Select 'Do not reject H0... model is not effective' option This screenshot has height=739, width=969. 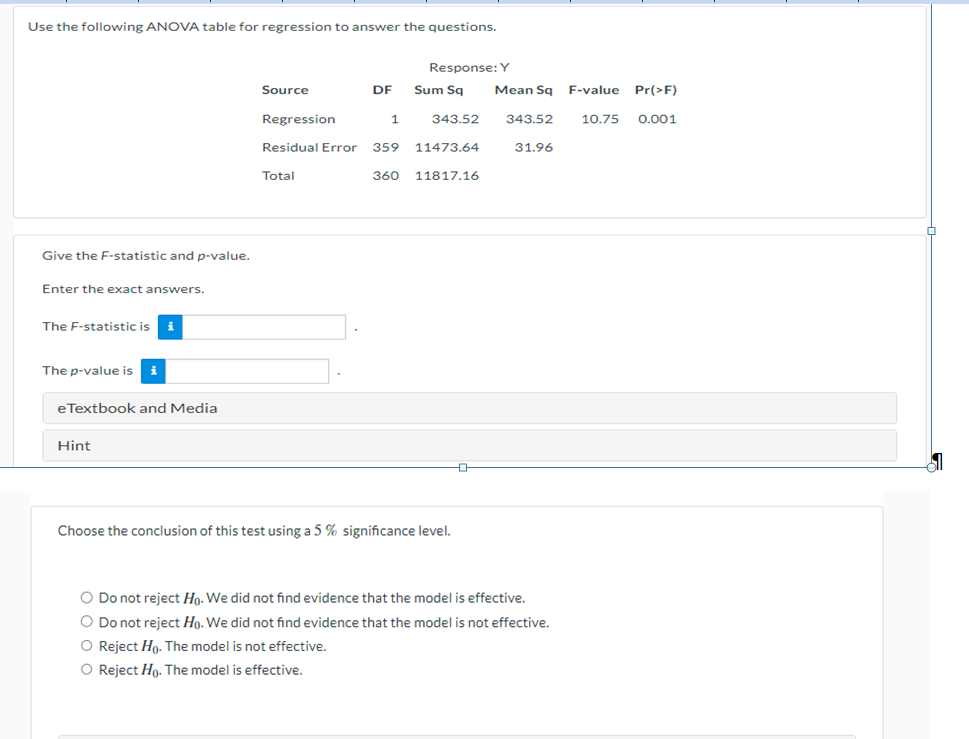[87, 622]
